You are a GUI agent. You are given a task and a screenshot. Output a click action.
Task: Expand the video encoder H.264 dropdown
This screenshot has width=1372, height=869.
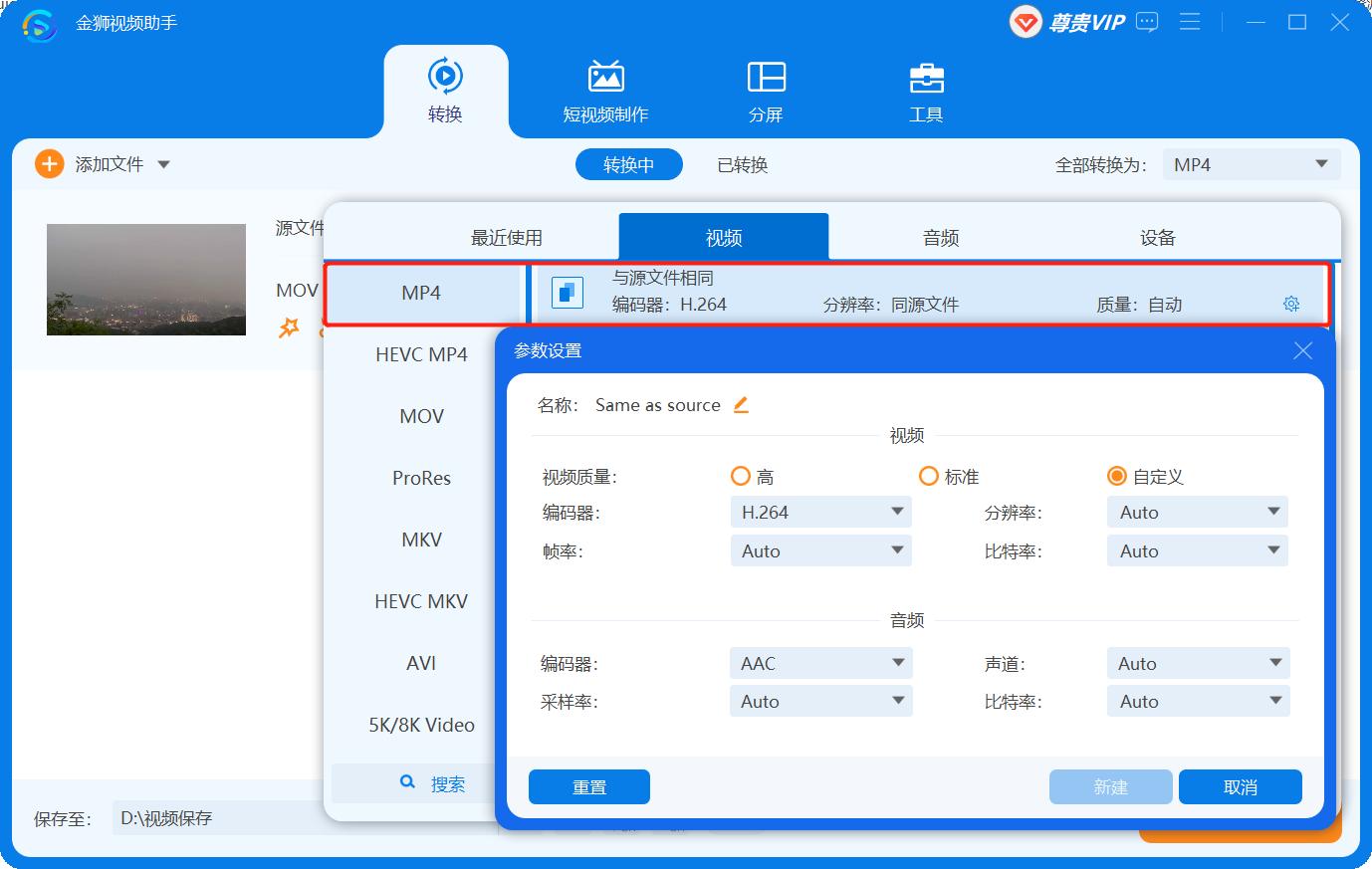point(820,513)
